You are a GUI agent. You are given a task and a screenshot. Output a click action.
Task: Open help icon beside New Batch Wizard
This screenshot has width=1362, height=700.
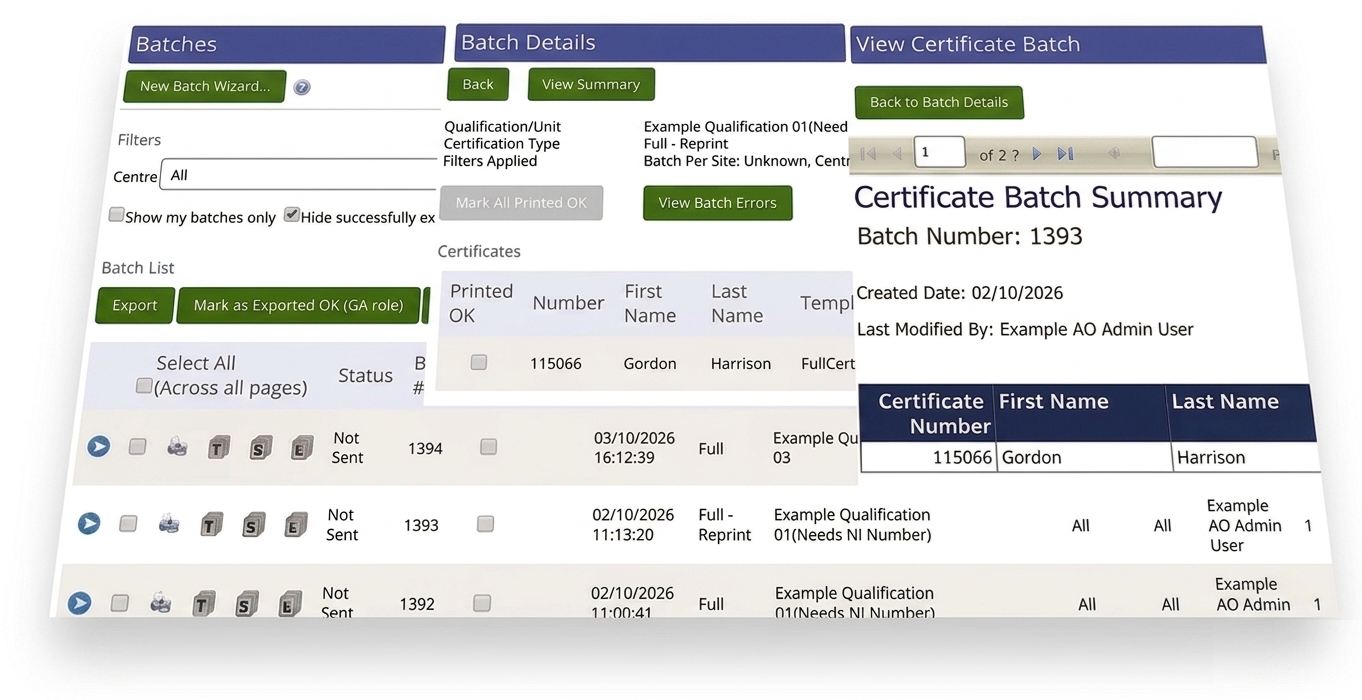click(301, 87)
